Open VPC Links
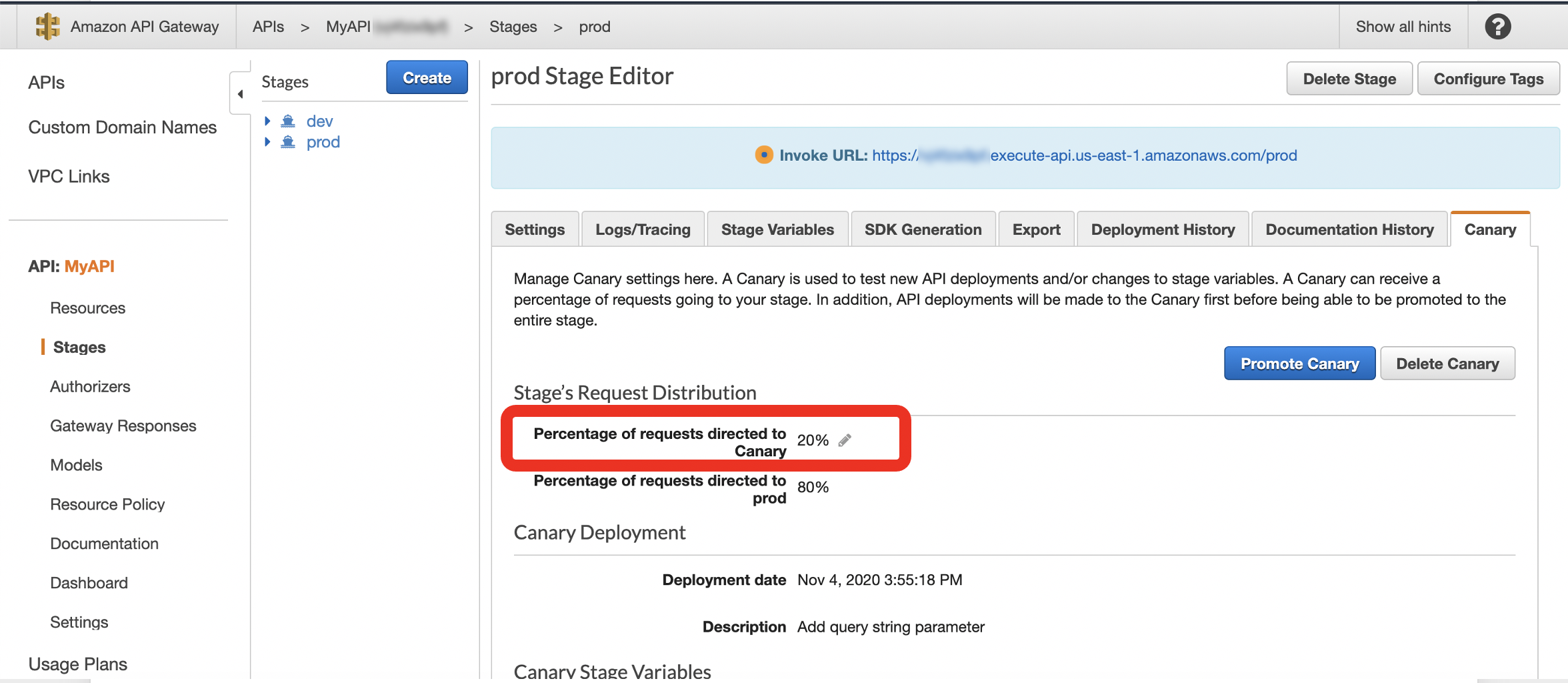This screenshot has width=1568, height=683. 69,176
